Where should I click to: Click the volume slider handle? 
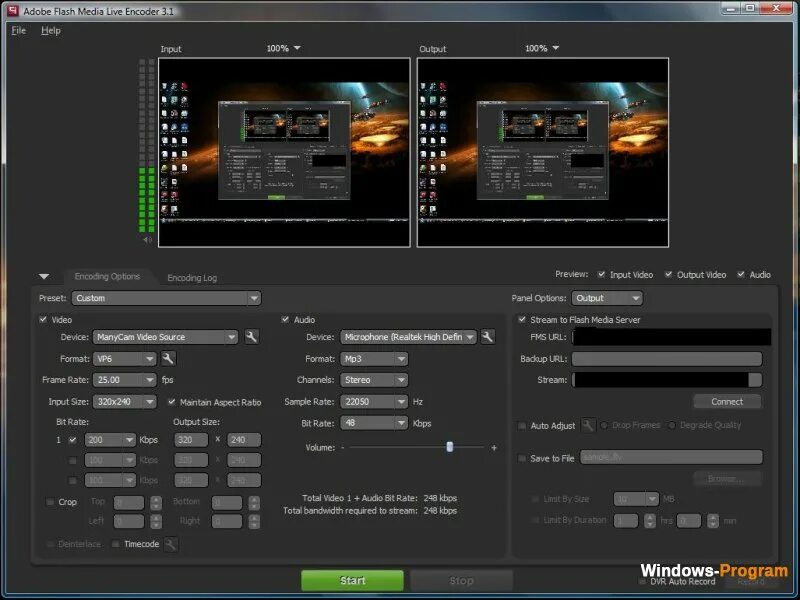[x=449, y=447]
